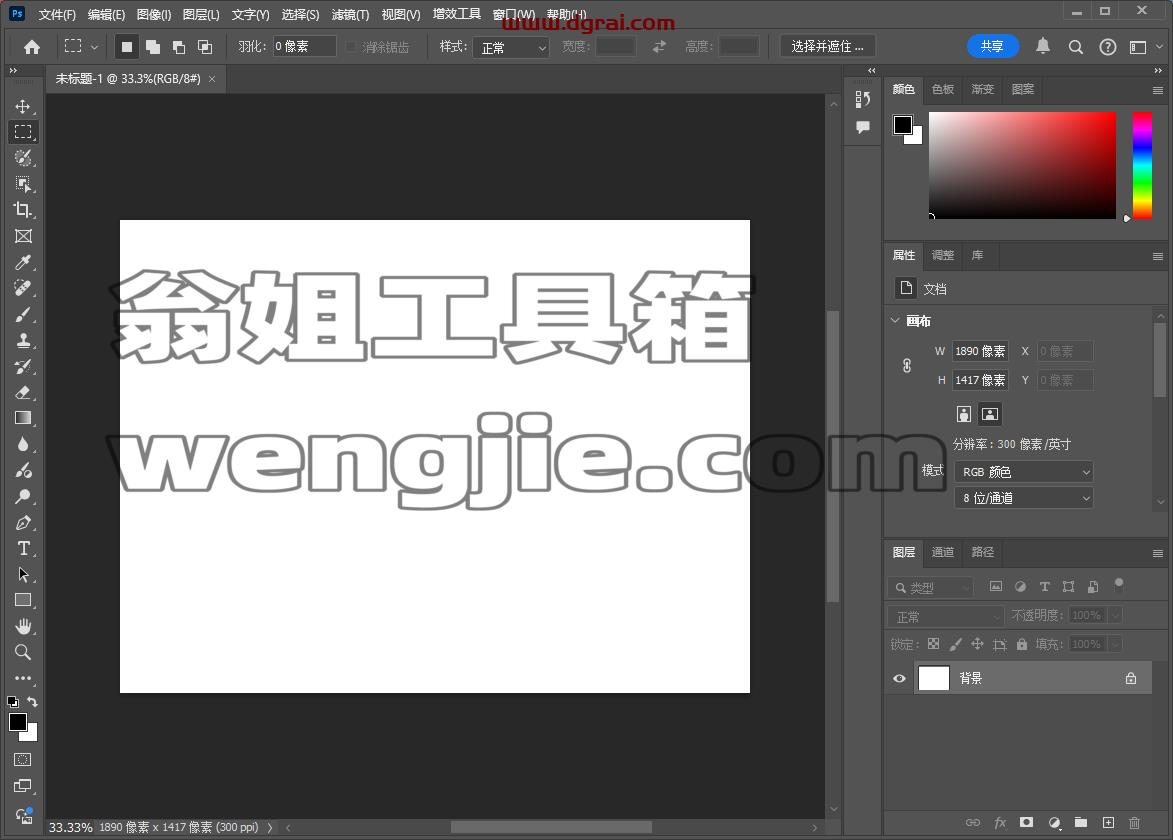The width and height of the screenshot is (1173, 840).
Task: Select the Horizontal Type tool
Action: coord(23,548)
